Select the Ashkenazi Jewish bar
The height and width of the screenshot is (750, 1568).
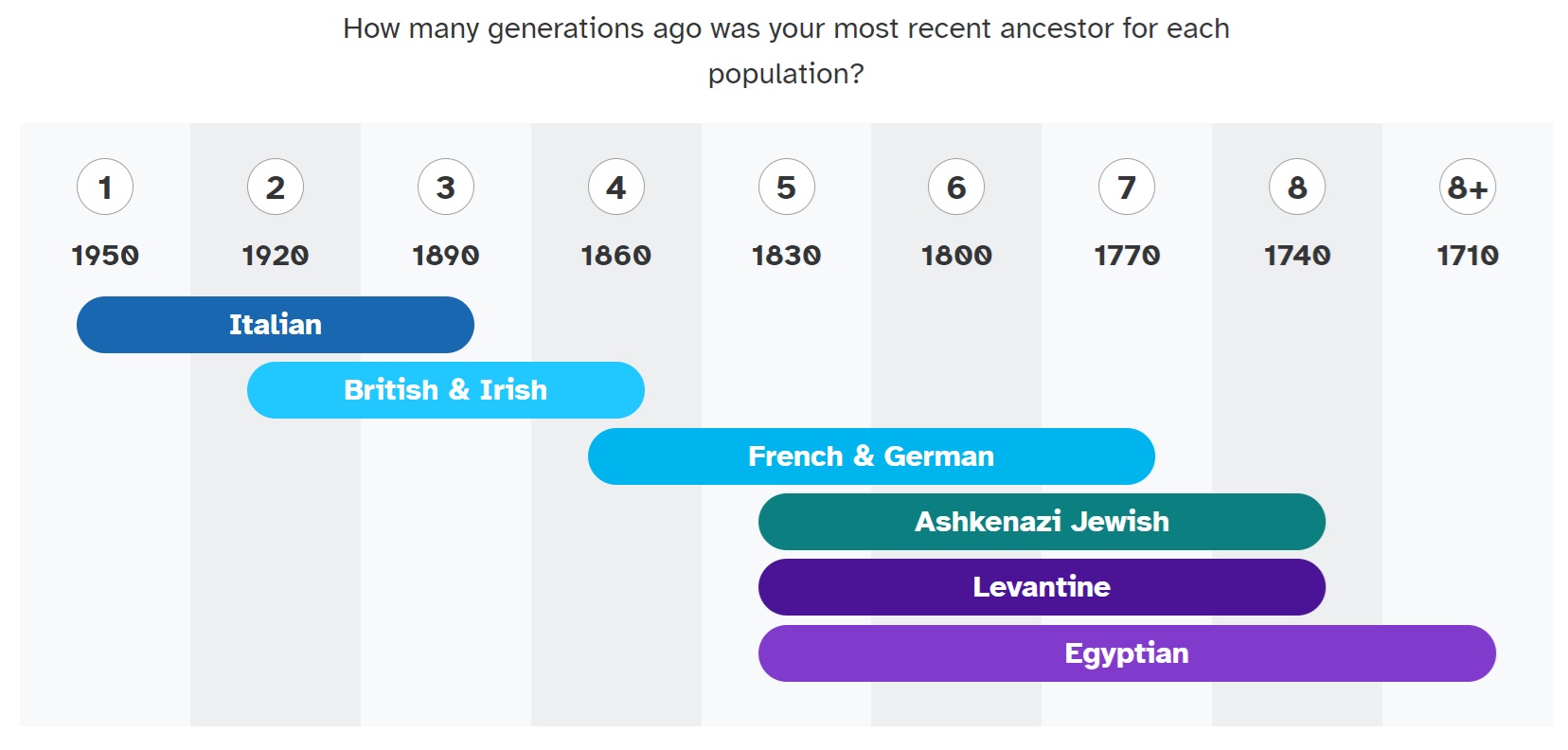(x=1042, y=522)
